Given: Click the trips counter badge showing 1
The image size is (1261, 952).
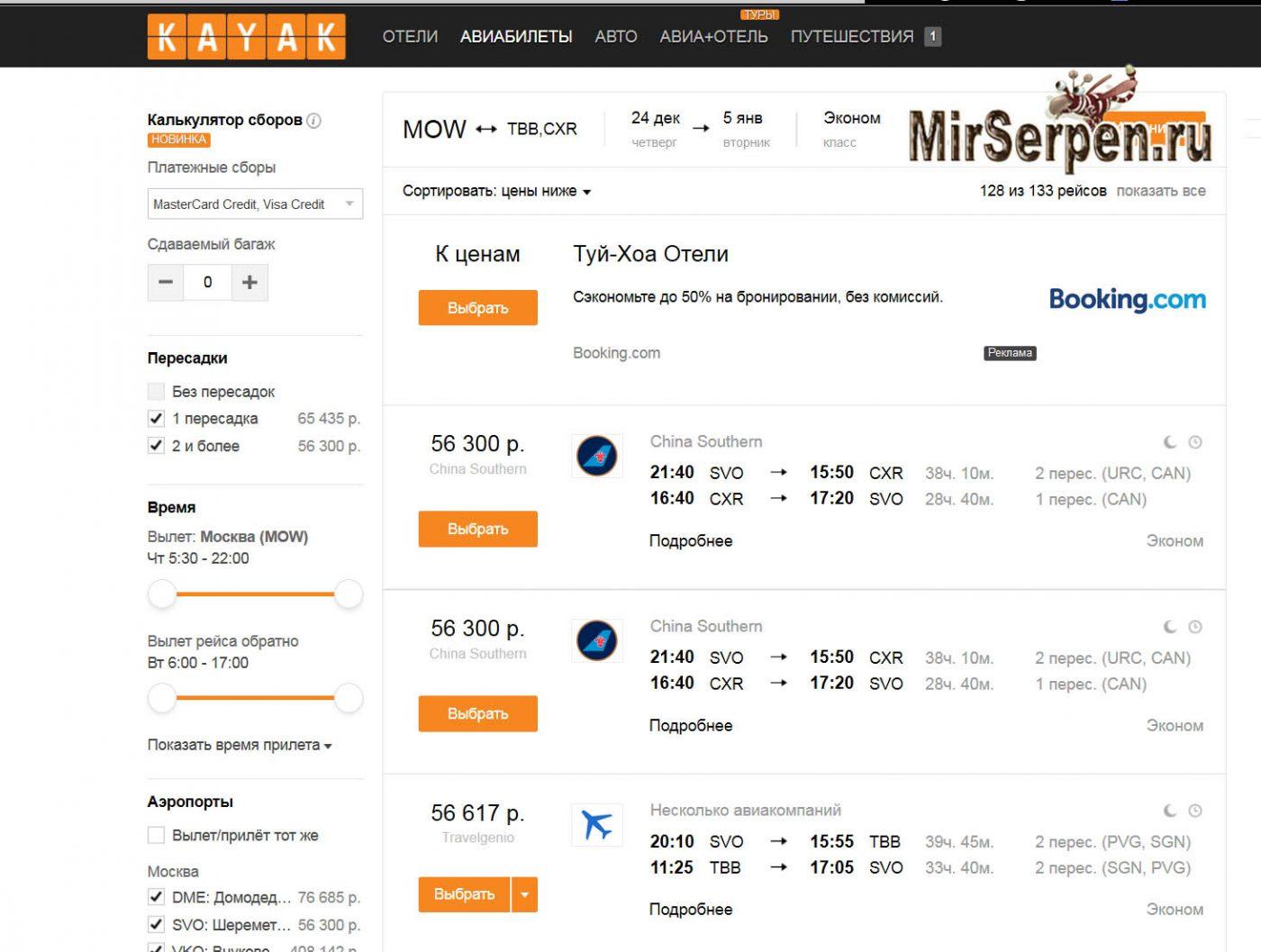Looking at the screenshot, I should tap(933, 37).
